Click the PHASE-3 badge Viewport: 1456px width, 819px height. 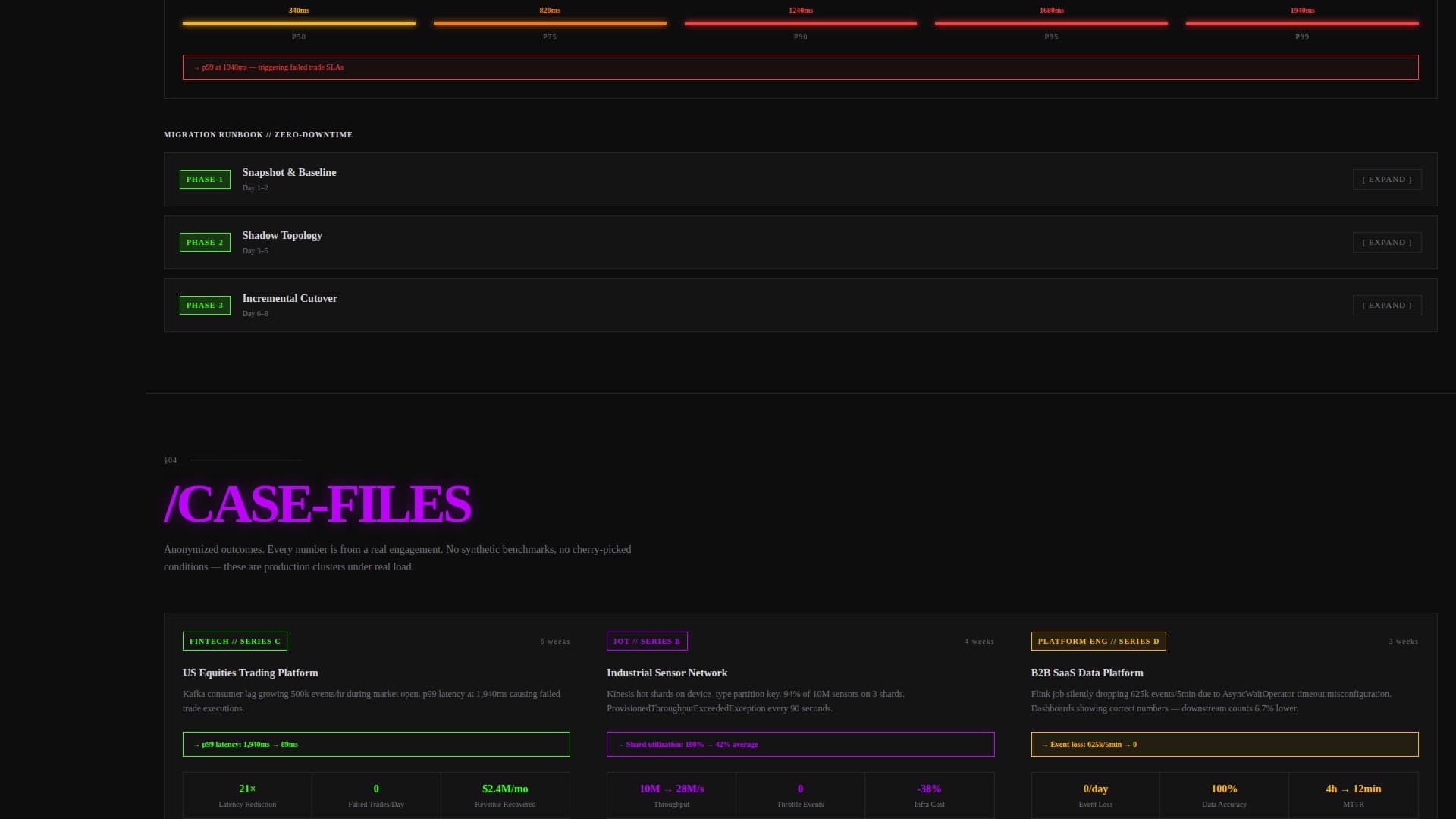tap(205, 305)
